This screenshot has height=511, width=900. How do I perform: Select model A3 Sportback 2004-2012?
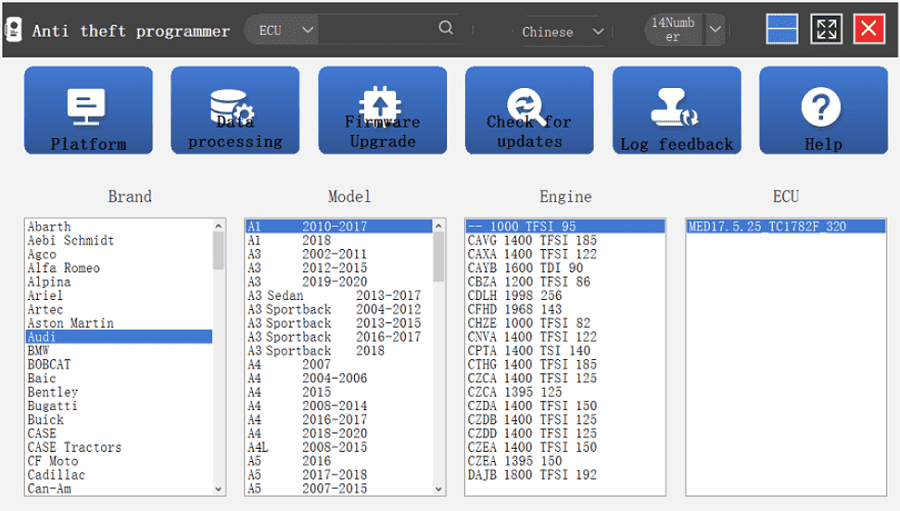click(x=339, y=309)
